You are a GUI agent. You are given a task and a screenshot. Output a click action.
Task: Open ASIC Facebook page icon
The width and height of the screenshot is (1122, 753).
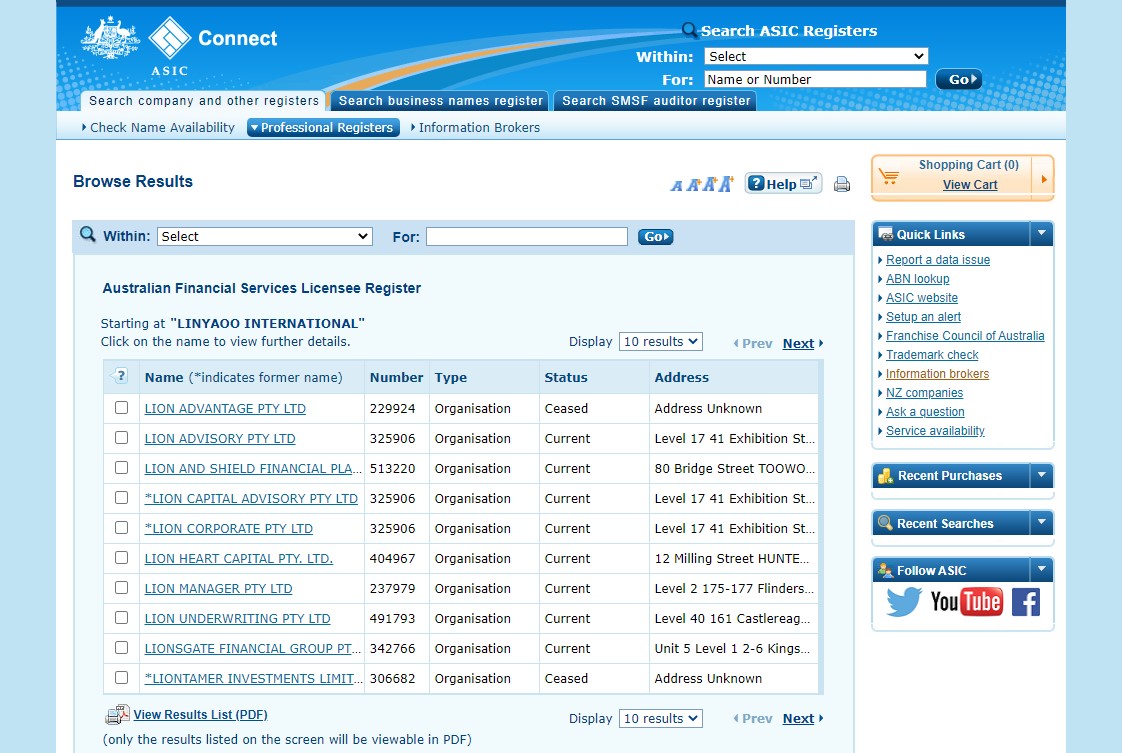pyautogui.click(x=1026, y=601)
